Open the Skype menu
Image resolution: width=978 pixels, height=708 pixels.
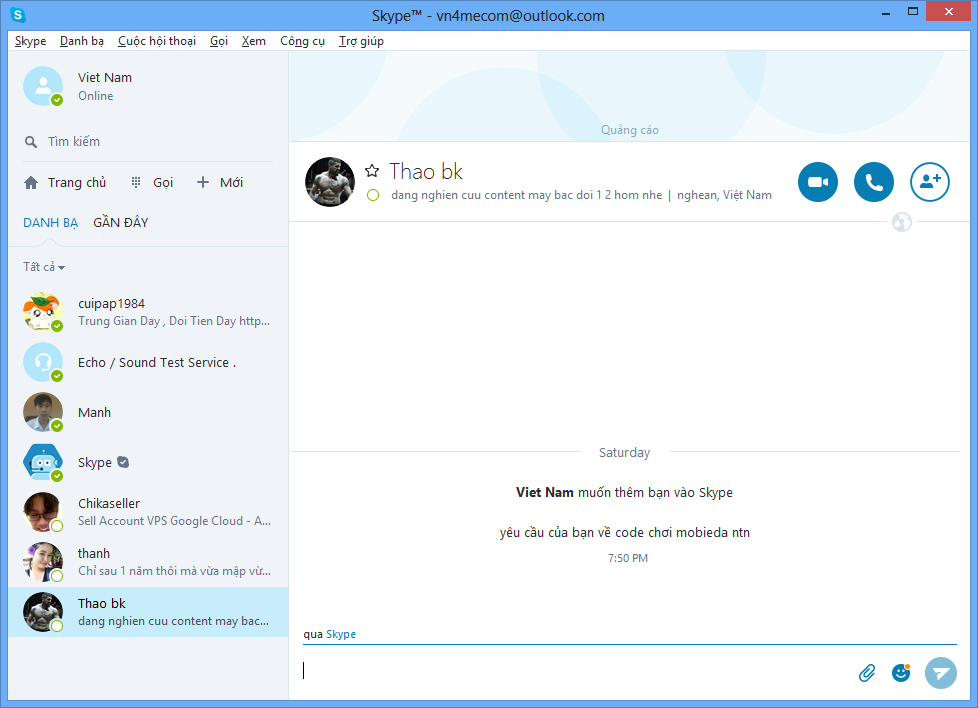[31, 41]
